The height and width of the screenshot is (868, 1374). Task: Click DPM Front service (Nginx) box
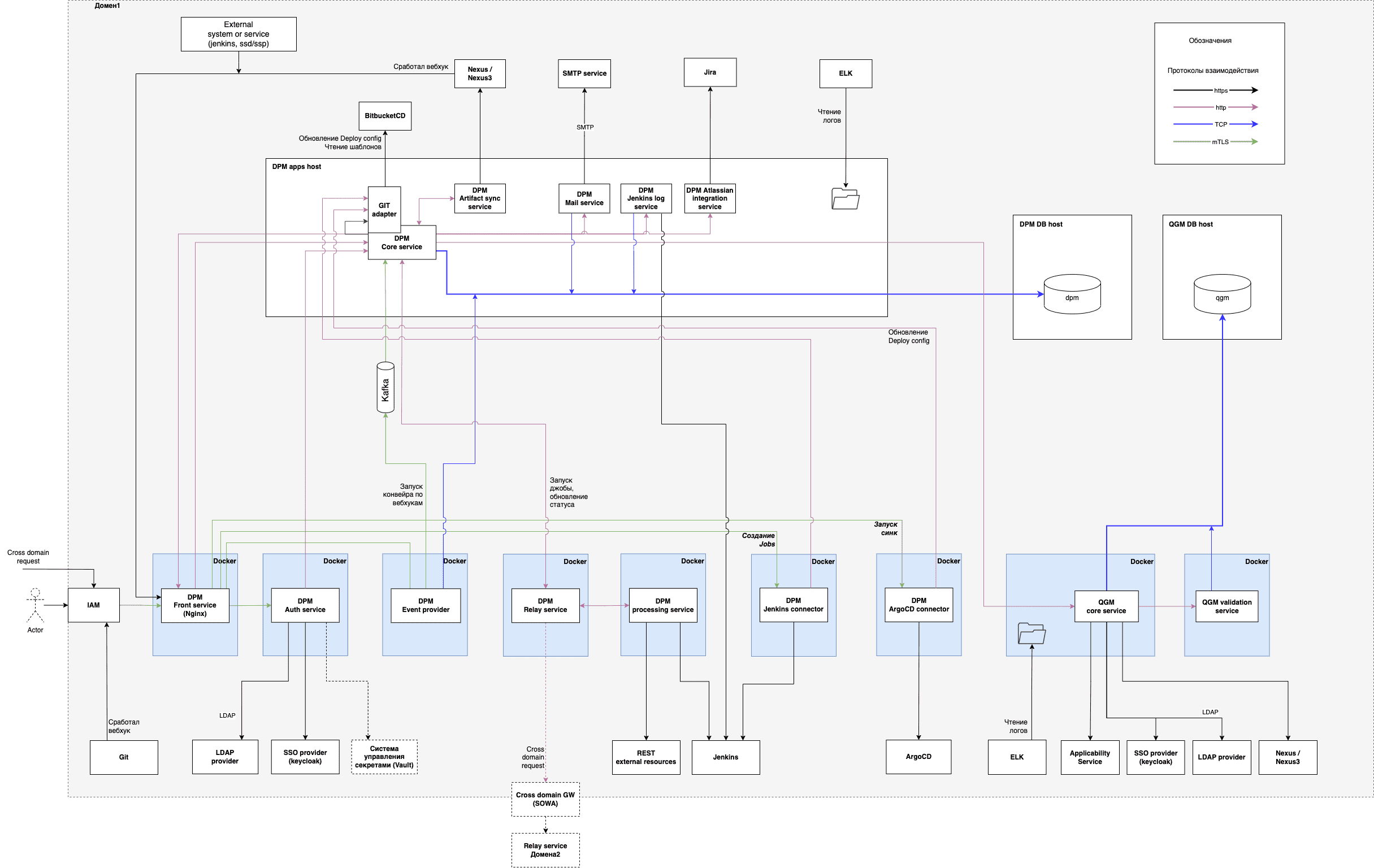point(194,605)
